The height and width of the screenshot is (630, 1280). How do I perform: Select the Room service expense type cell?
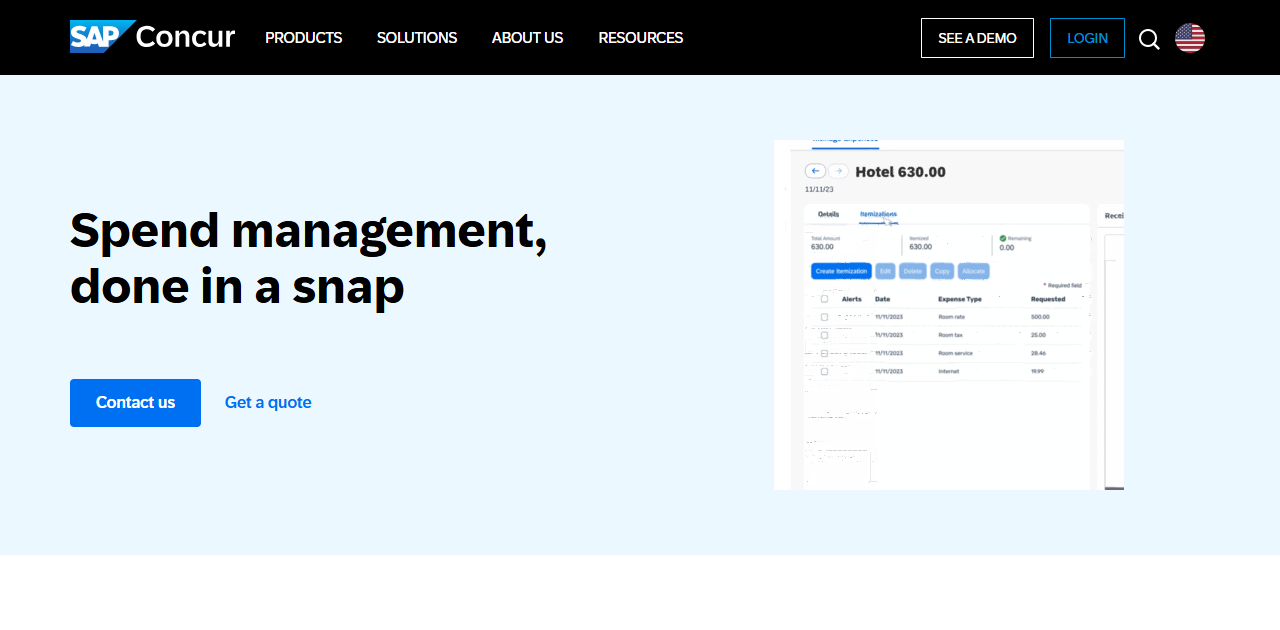955,353
